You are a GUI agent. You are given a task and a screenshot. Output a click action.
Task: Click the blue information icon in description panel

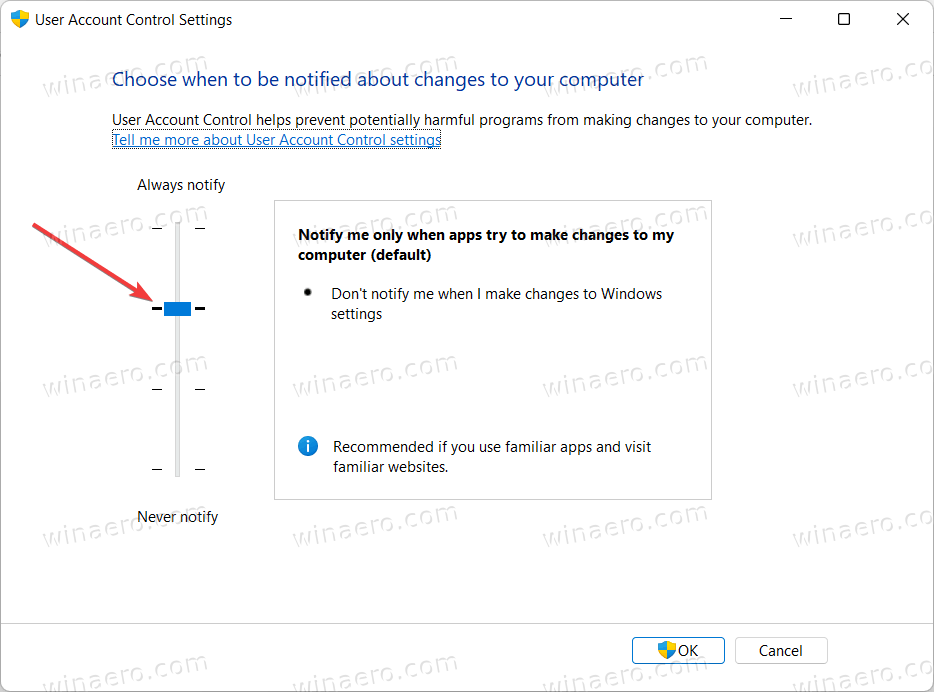point(307,446)
